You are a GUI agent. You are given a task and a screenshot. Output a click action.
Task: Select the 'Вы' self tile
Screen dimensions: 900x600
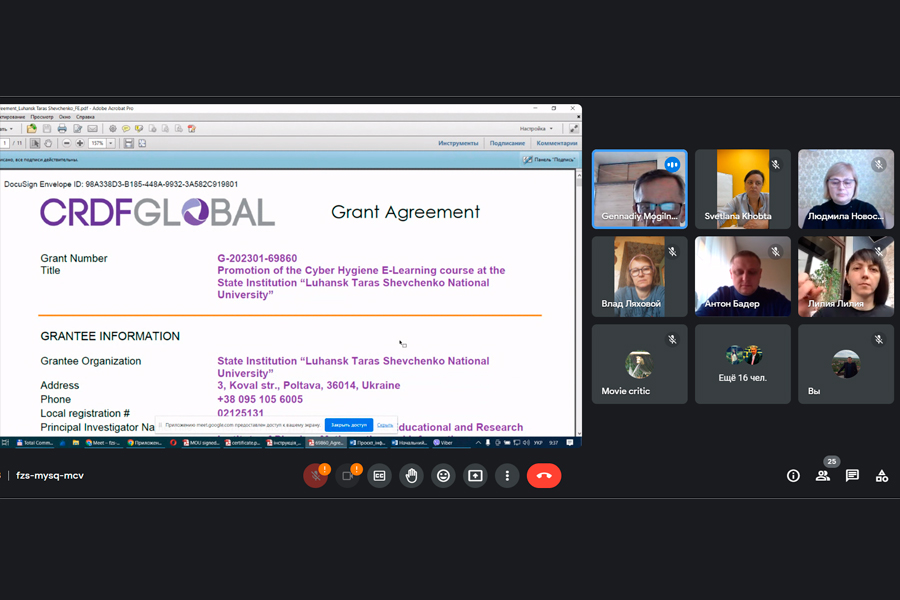tap(846, 364)
